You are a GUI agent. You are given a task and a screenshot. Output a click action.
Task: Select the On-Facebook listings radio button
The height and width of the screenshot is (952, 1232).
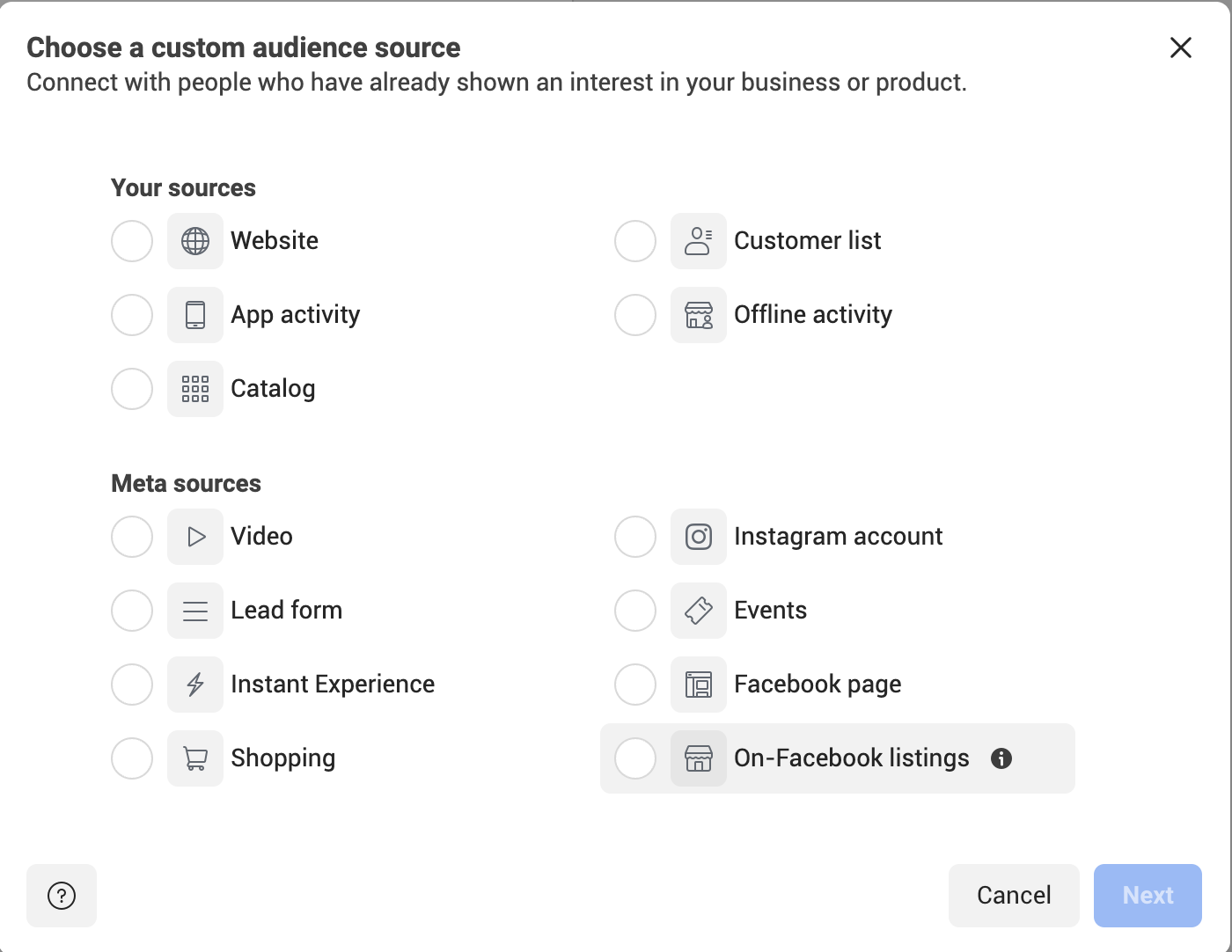635,758
